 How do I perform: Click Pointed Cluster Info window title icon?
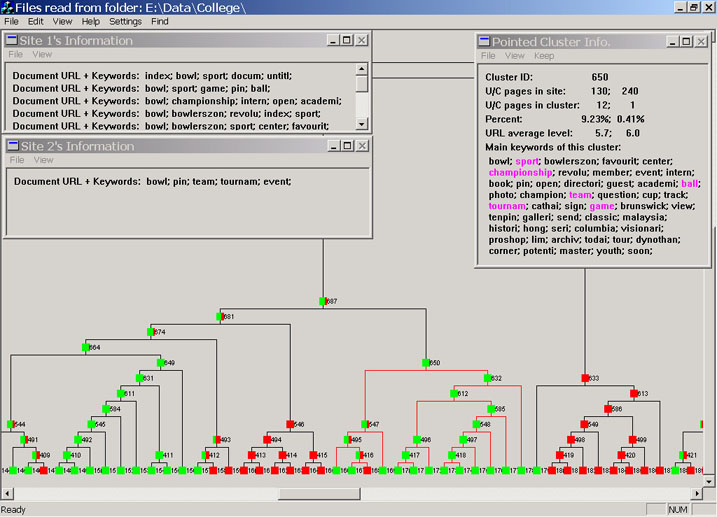484,42
